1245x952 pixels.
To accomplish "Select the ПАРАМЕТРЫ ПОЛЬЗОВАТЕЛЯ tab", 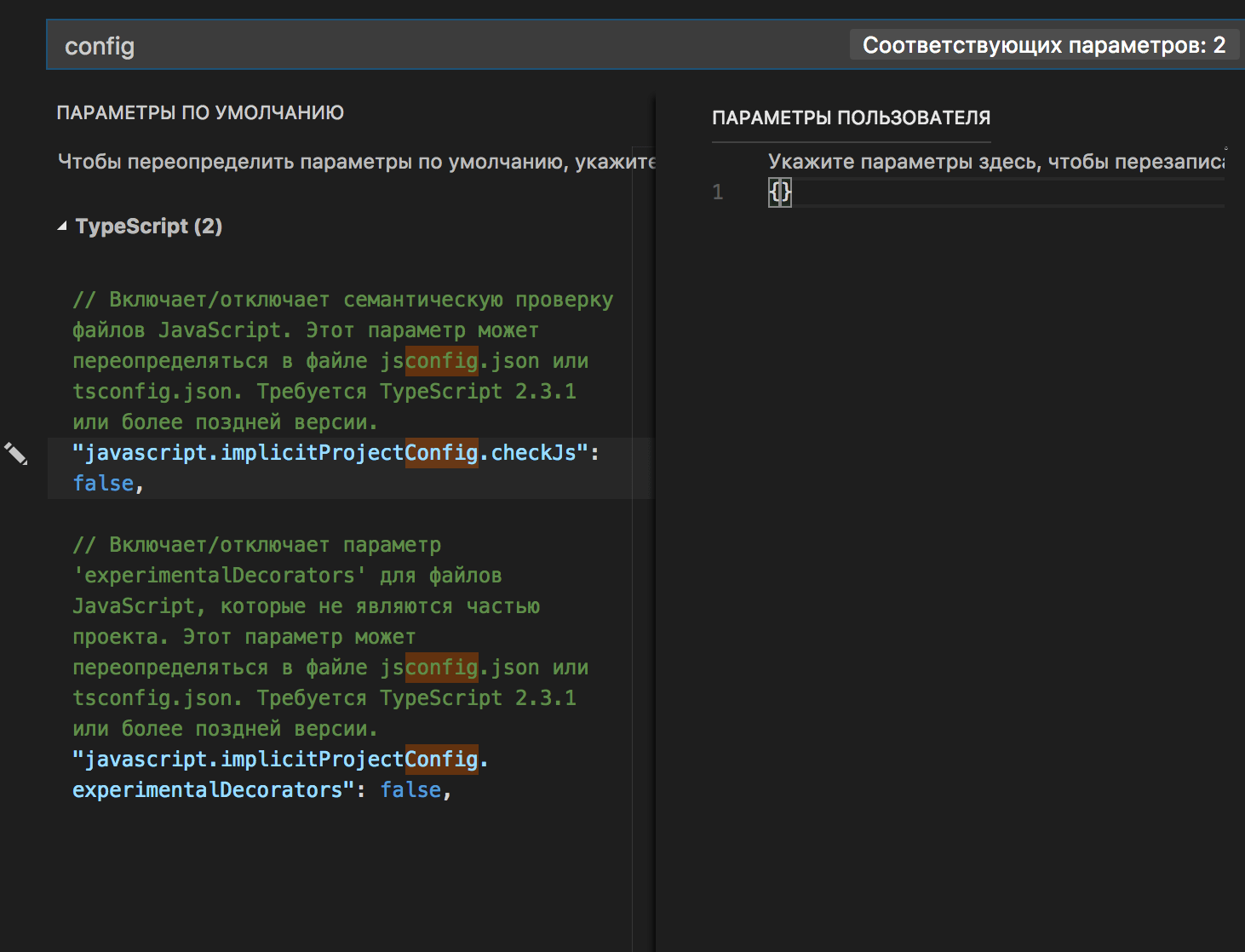I will 851,118.
